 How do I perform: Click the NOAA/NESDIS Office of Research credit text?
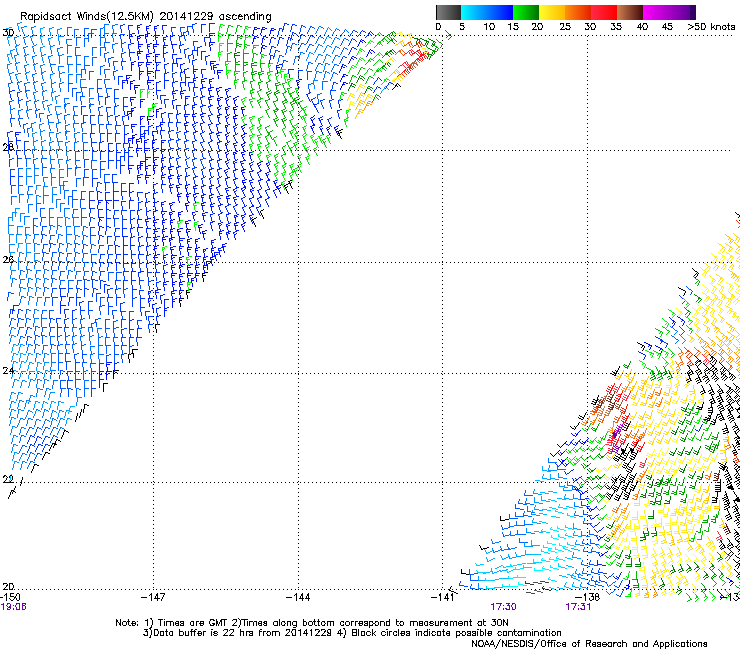pos(589,643)
